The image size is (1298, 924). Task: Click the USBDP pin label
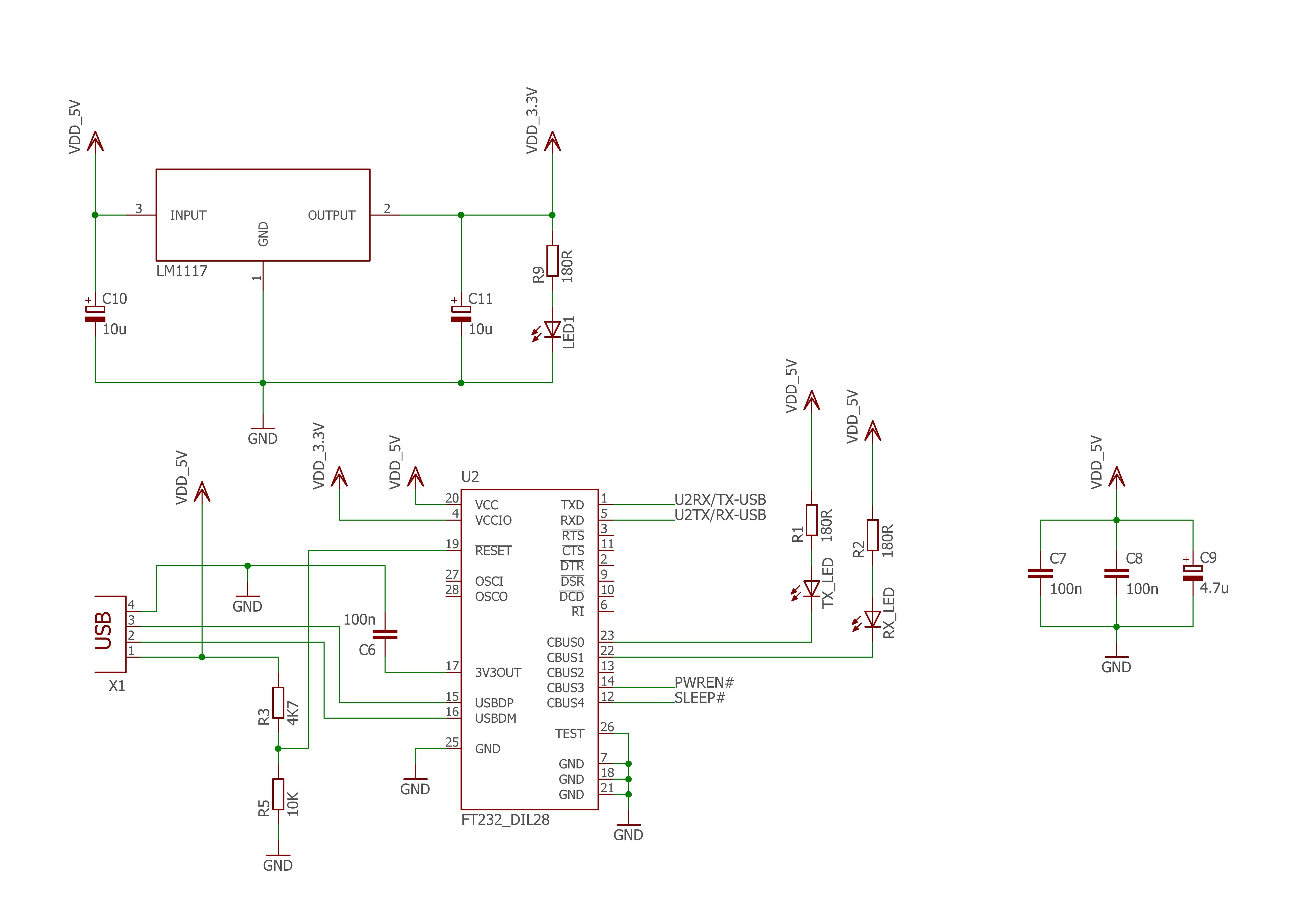coord(494,703)
